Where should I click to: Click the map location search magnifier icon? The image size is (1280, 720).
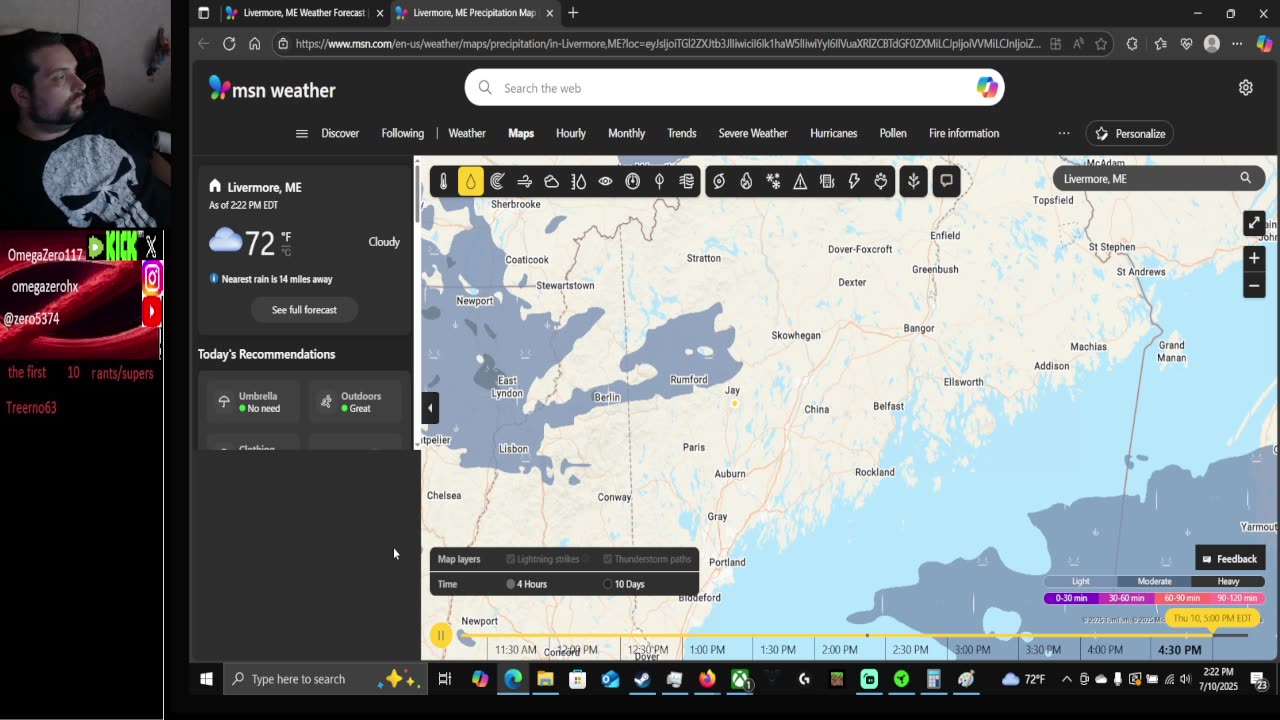point(1245,178)
